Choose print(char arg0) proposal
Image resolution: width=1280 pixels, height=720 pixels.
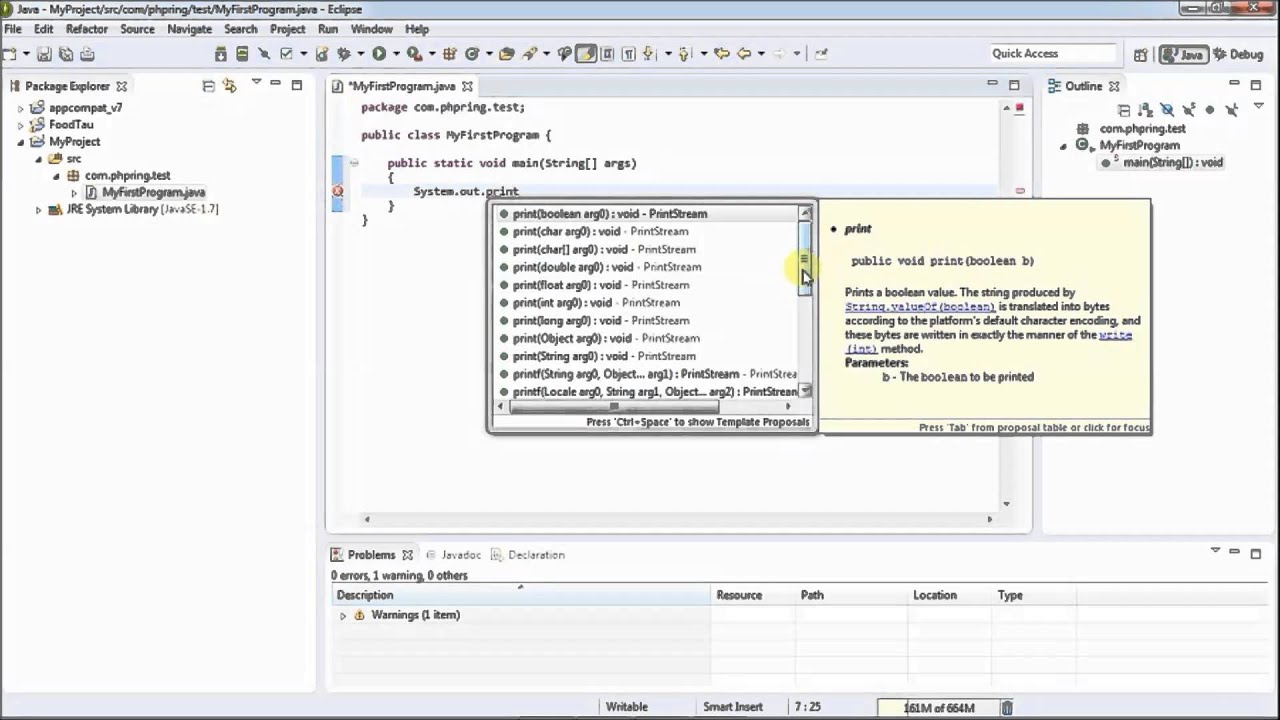[x=600, y=232]
